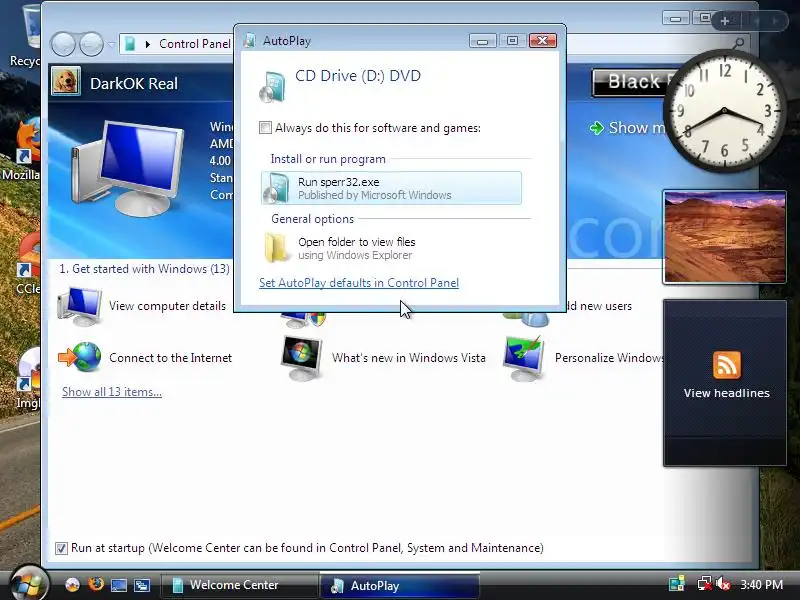Click the Connect to the Internet globe icon
This screenshot has height=600, width=800.
point(80,357)
